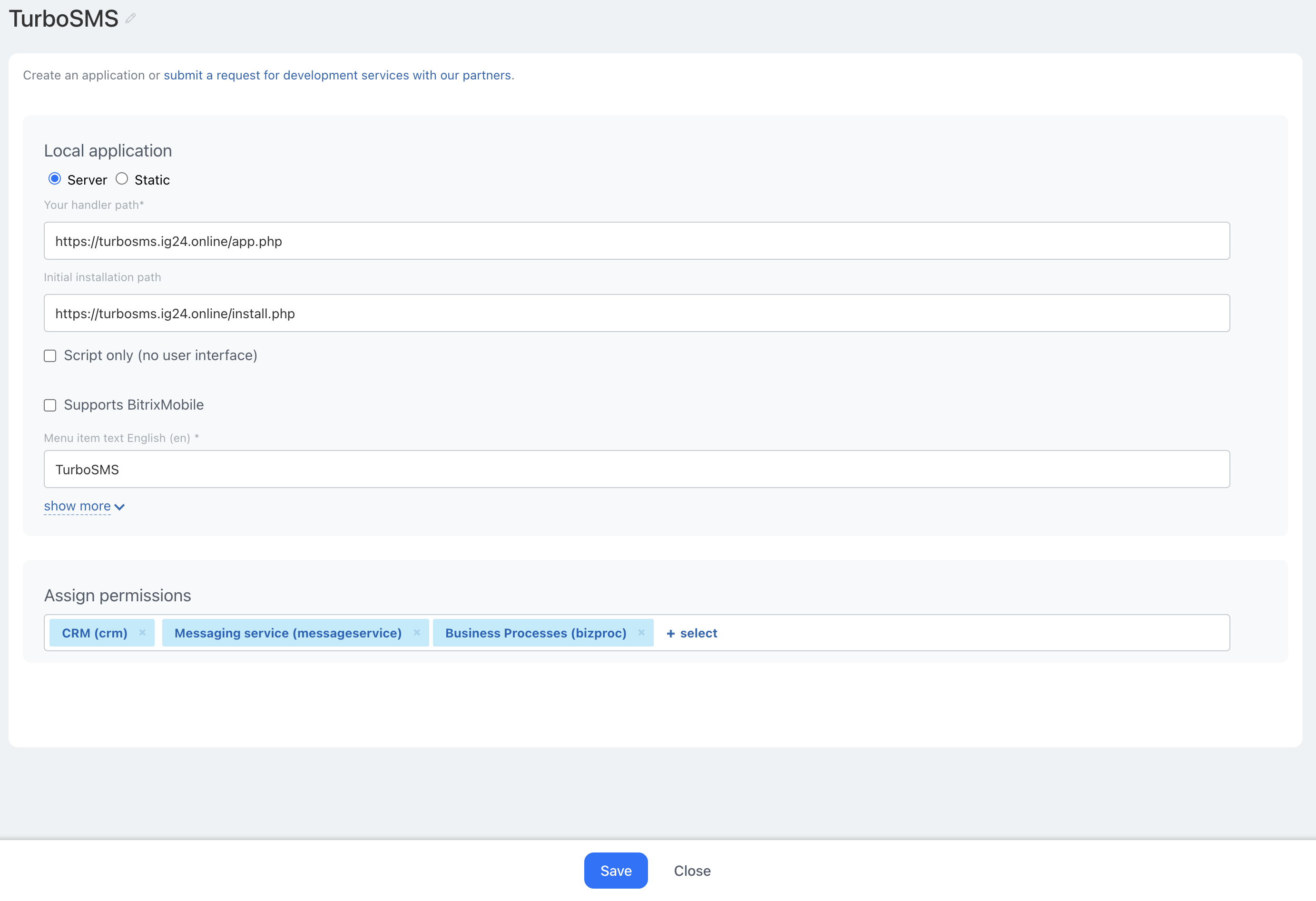Image resolution: width=1316 pixels, height=901 pixels.
Task: Click the Menu item text English field
Action: (637, 469)
